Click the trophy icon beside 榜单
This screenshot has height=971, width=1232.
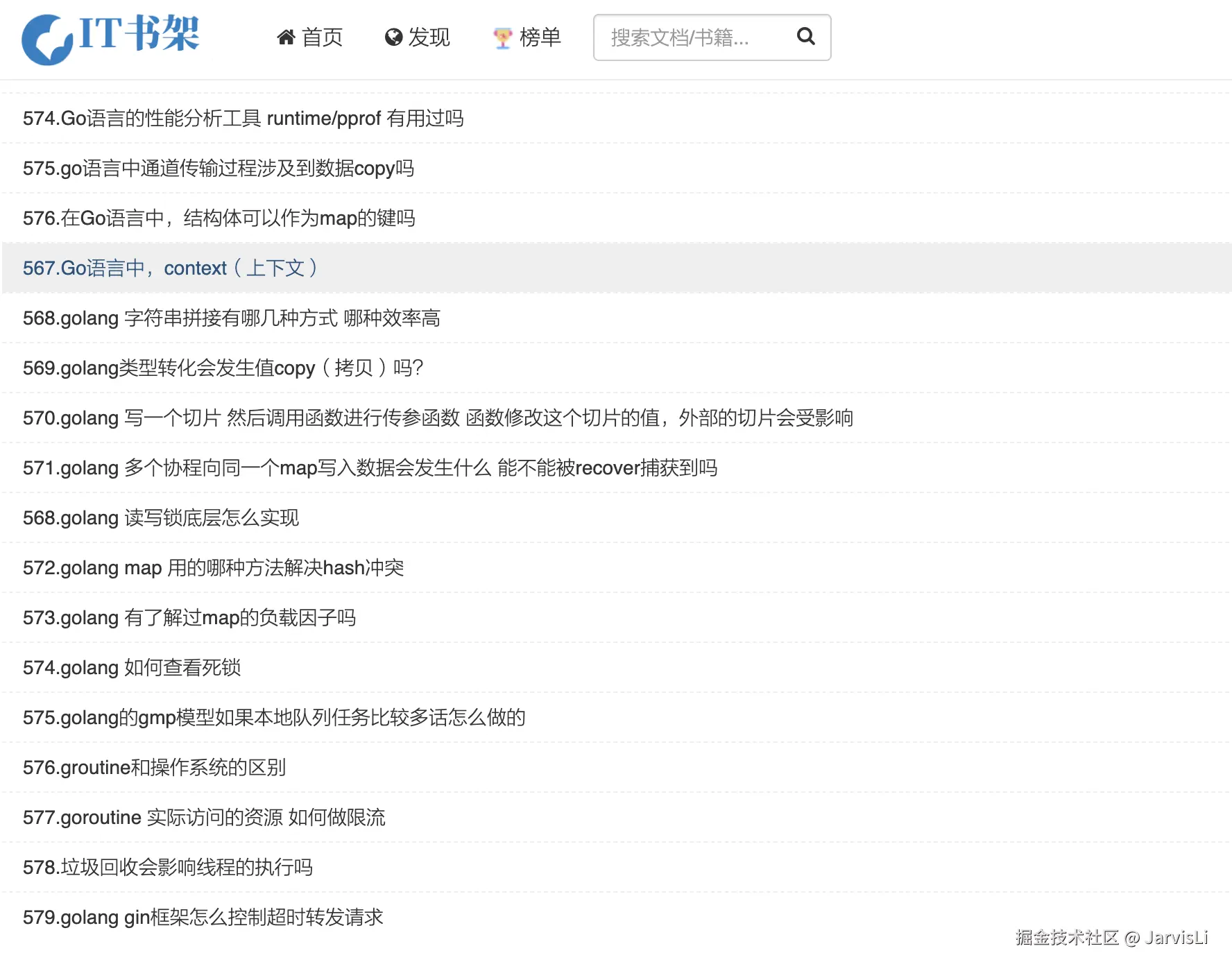point(502,38)
